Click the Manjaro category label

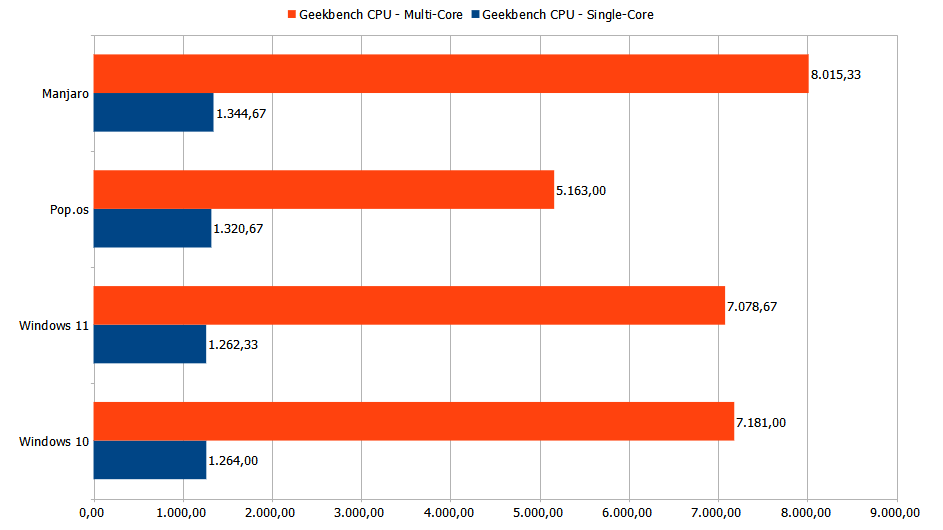(66, 94)
